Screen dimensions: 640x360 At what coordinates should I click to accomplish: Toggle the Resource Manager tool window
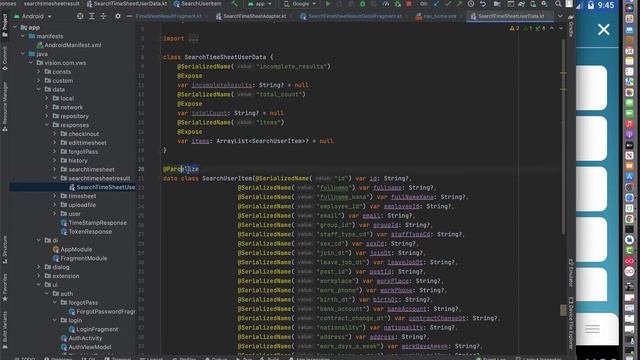click(x=4, y=107)
